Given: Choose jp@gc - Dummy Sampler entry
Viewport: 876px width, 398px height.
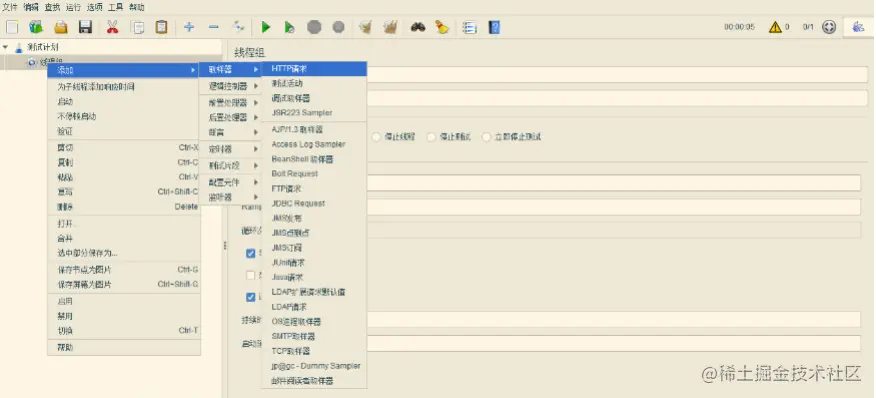Looking at the screenshot, I should click(x=314, y=366).
